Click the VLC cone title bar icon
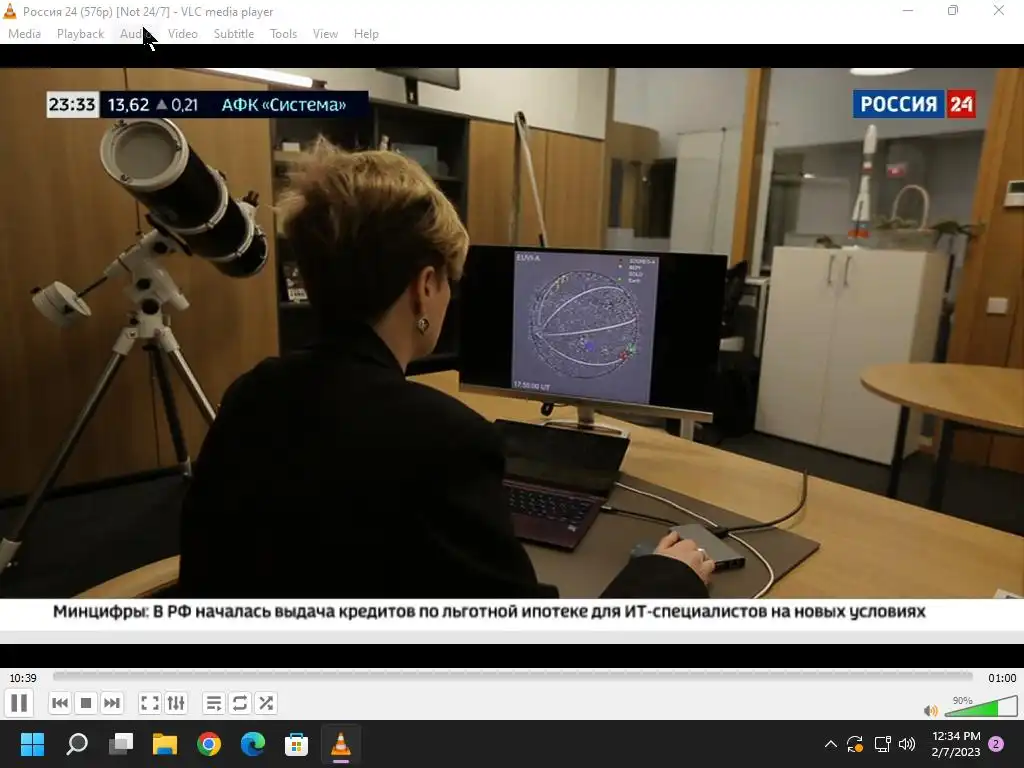This screenshot has height=768, width=1024. click(x=10, y=11)
